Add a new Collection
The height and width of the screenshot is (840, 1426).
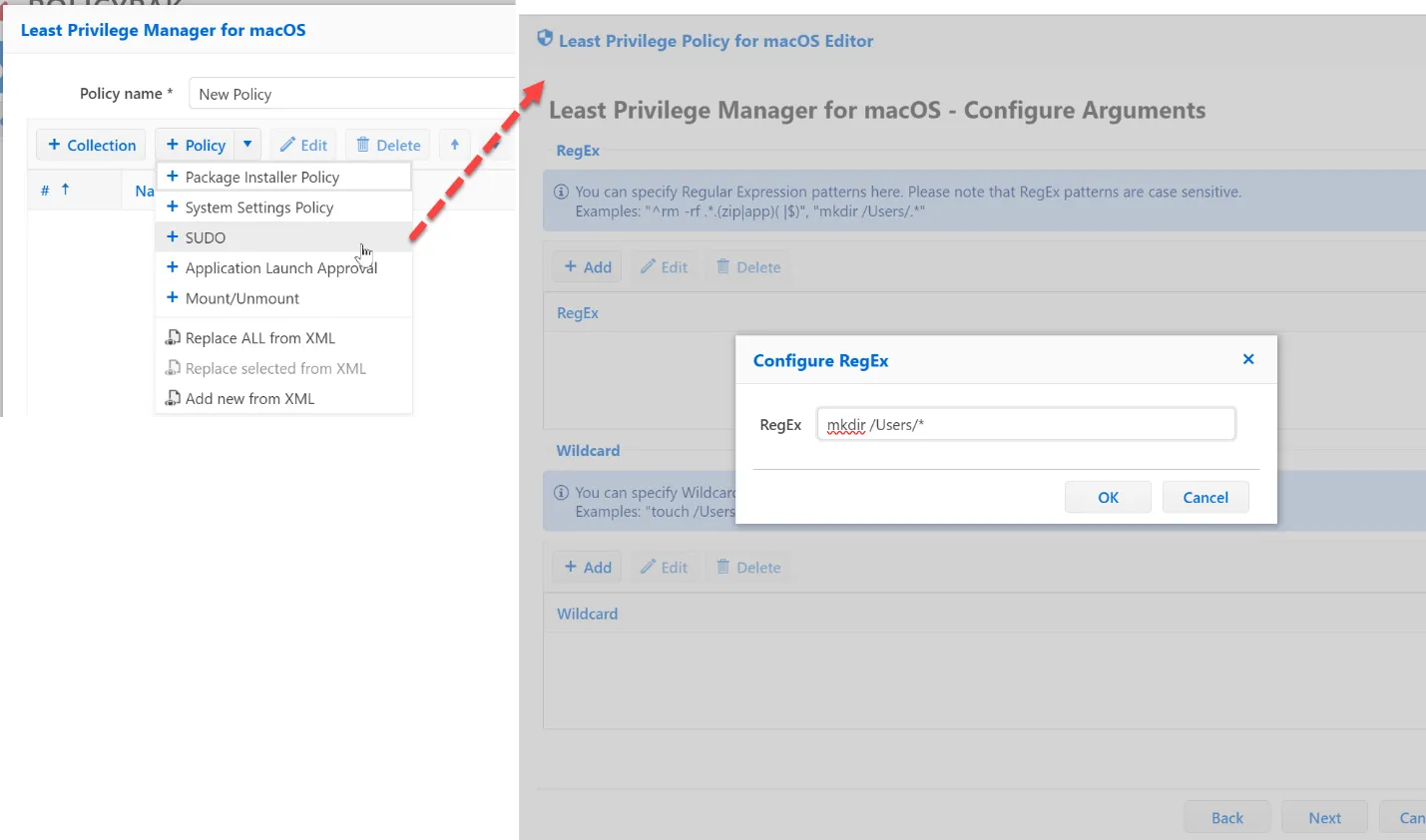tap(92, 145)
